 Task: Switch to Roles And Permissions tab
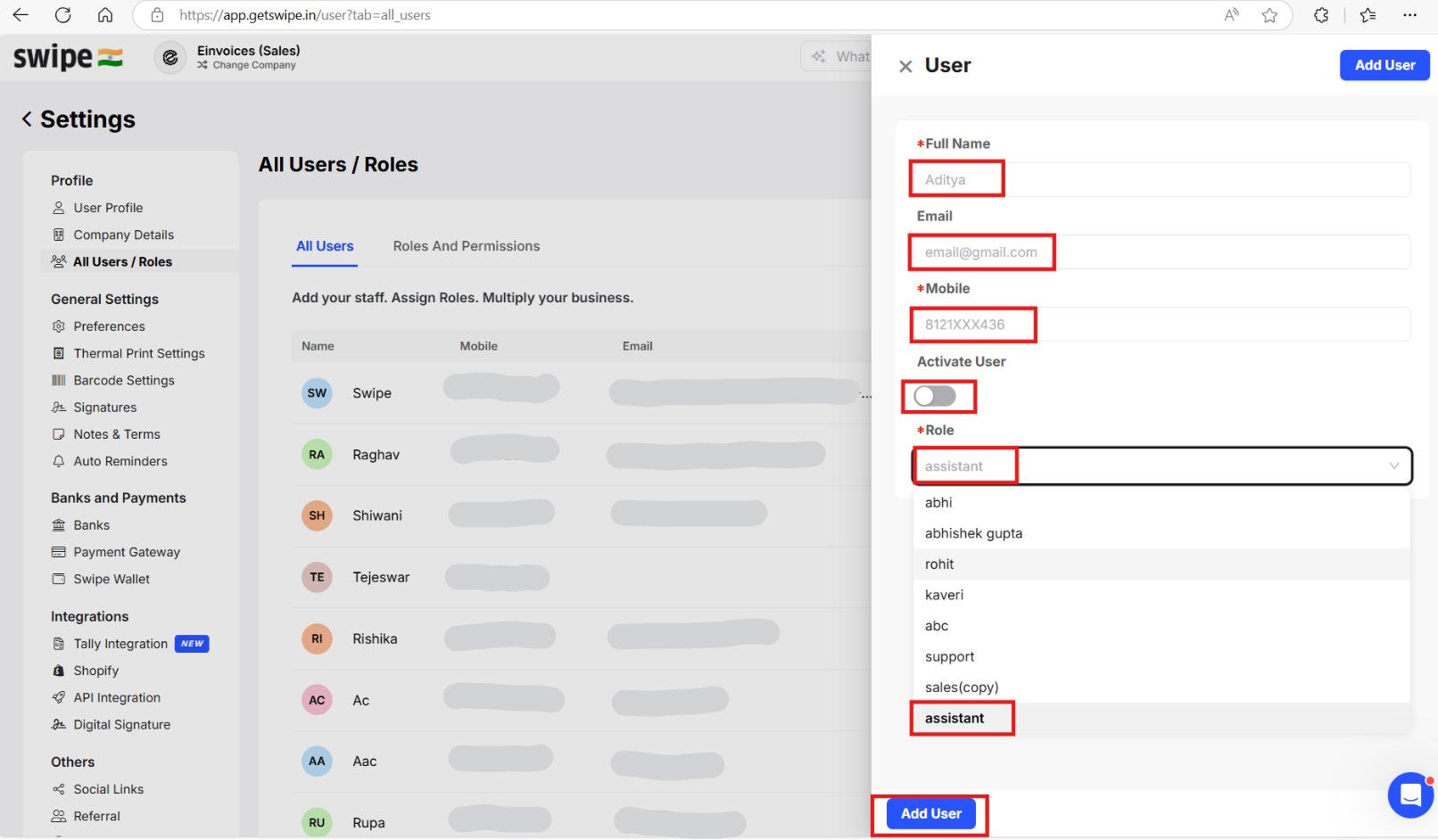coord(467,246)
